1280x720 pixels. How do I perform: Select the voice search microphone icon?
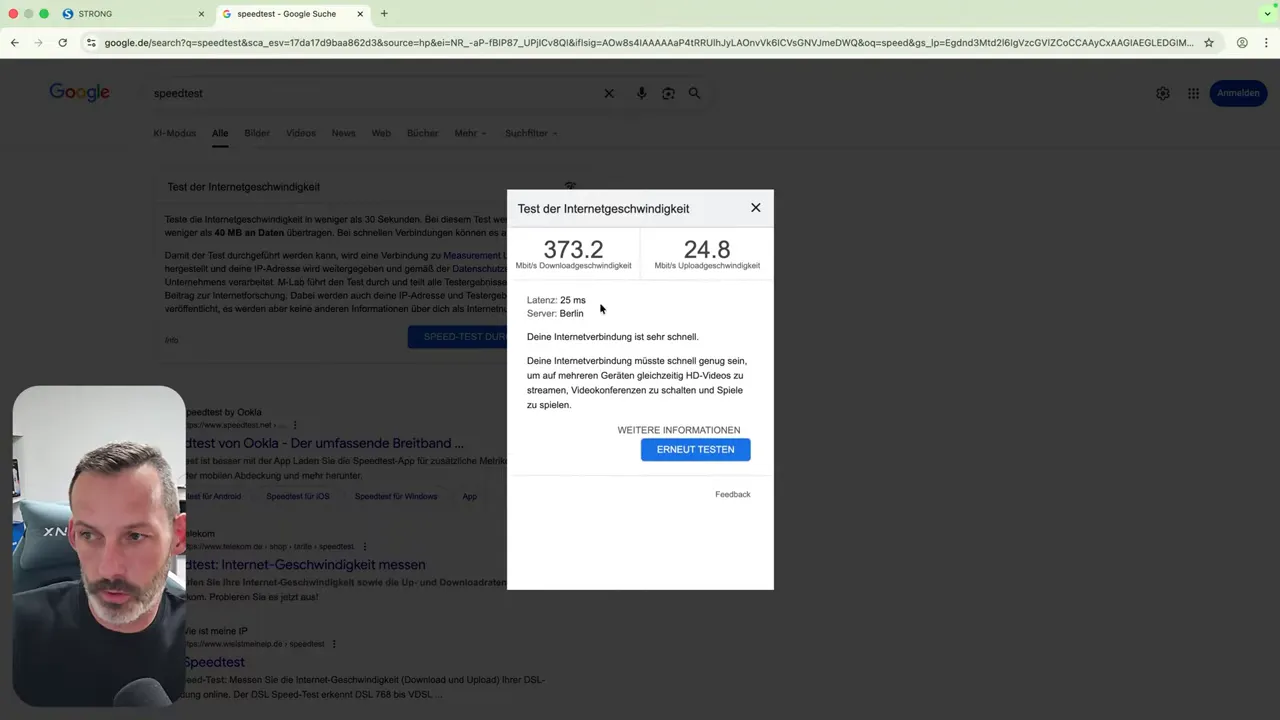(x=641, y=93)
